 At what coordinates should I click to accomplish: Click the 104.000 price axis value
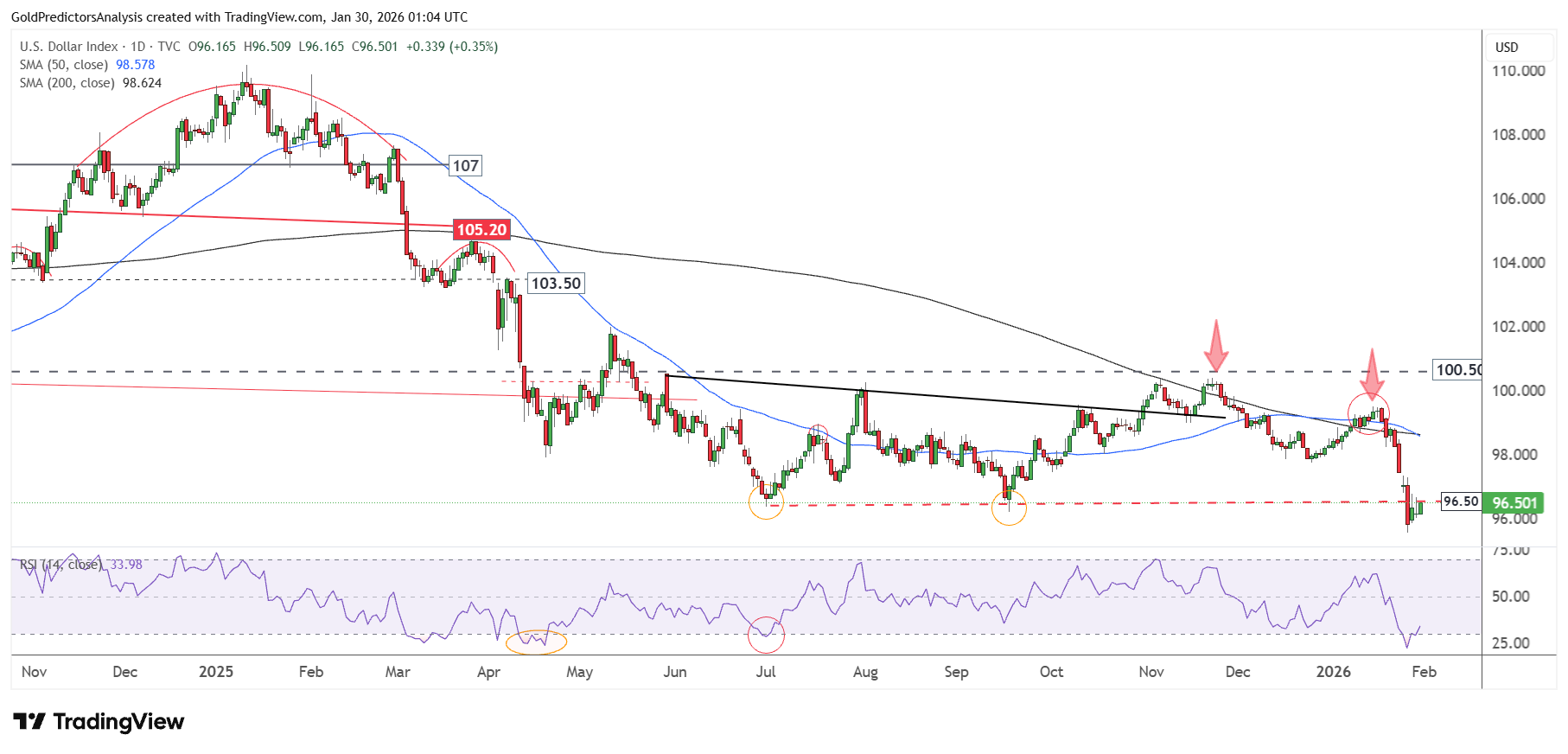[1519, 263]
